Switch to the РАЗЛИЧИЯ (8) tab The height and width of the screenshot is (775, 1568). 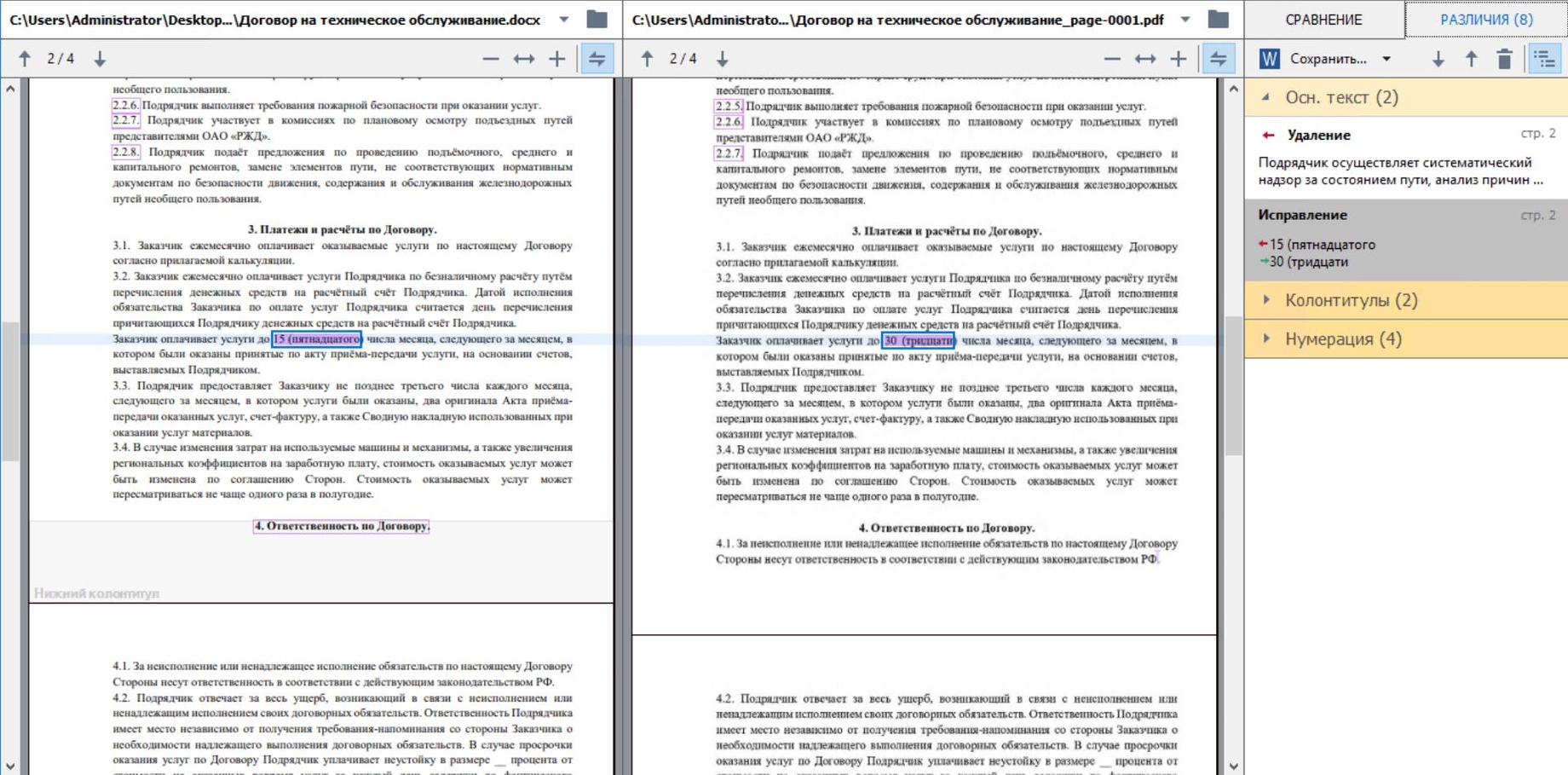(1486, 19)
